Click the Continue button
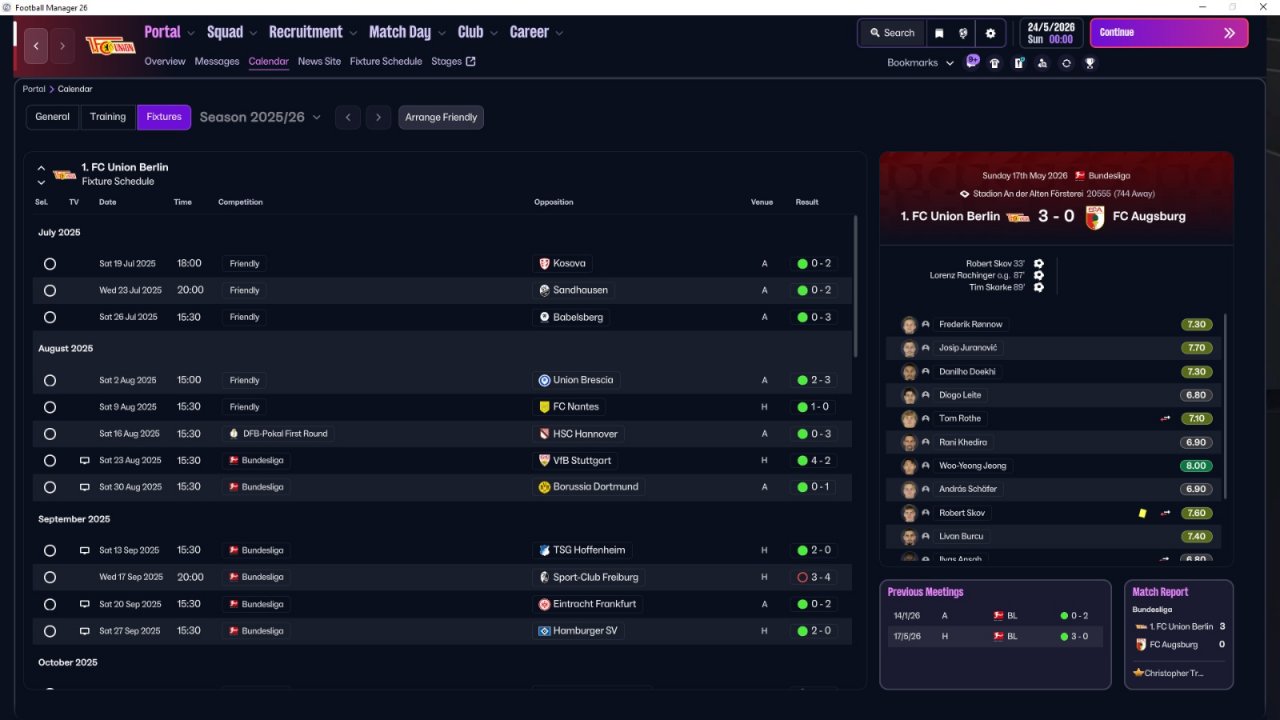The width and height of the screenshot is (1280, 720). tap(1169, 33)
